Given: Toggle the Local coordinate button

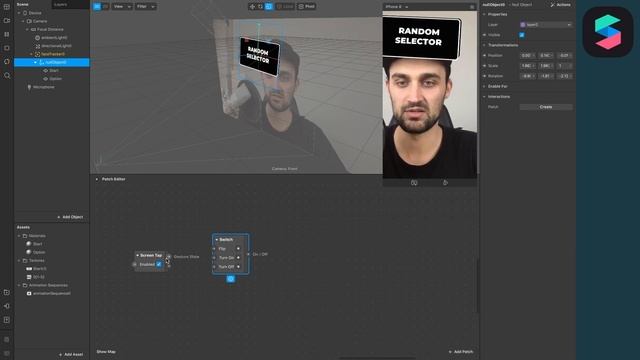Looking at the screenshot, I should 285,7.
